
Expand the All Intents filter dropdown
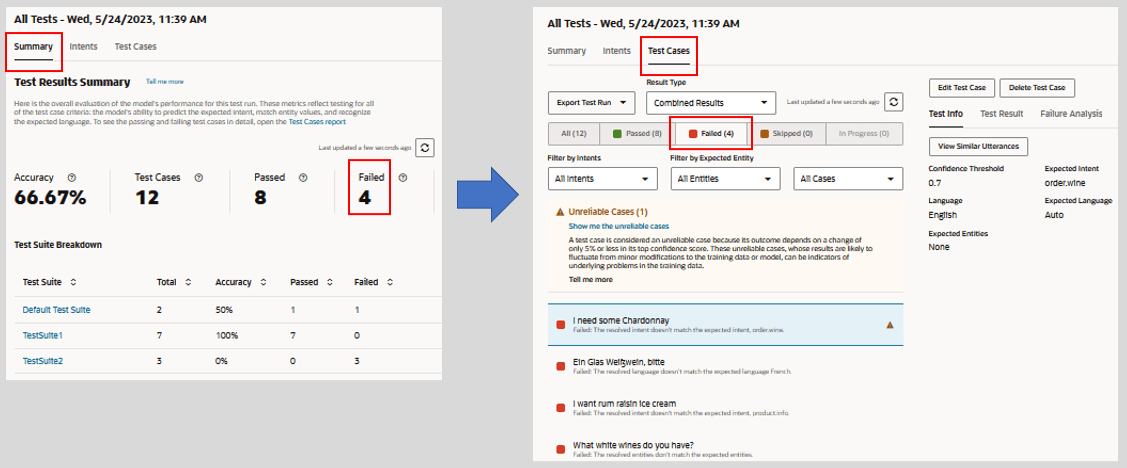(x=603, y=179)
